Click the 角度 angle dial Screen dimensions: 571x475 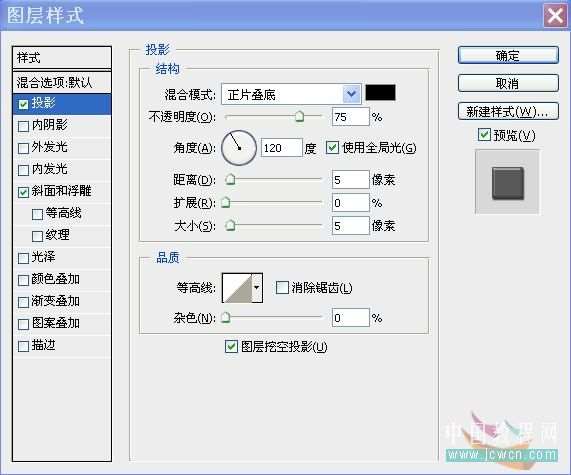pyautogui.click(x=239, y=148)
